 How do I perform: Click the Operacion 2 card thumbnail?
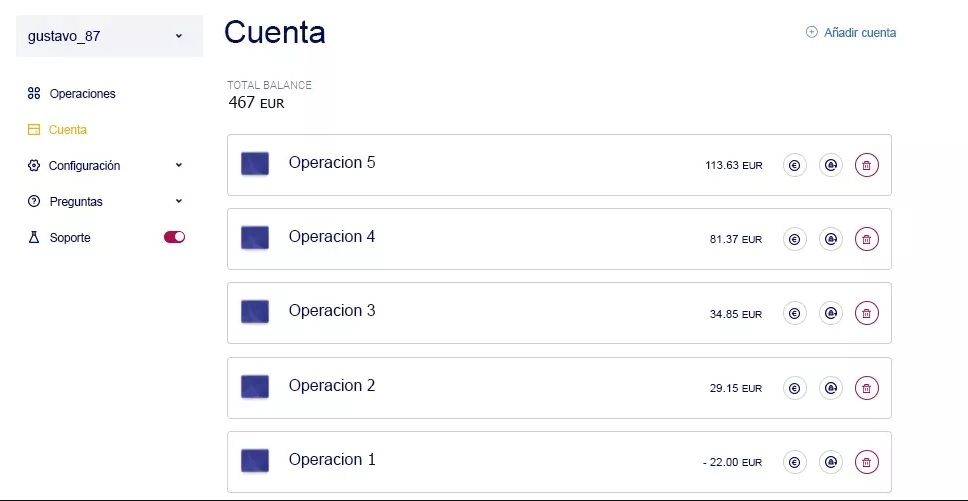coord(255,387)
